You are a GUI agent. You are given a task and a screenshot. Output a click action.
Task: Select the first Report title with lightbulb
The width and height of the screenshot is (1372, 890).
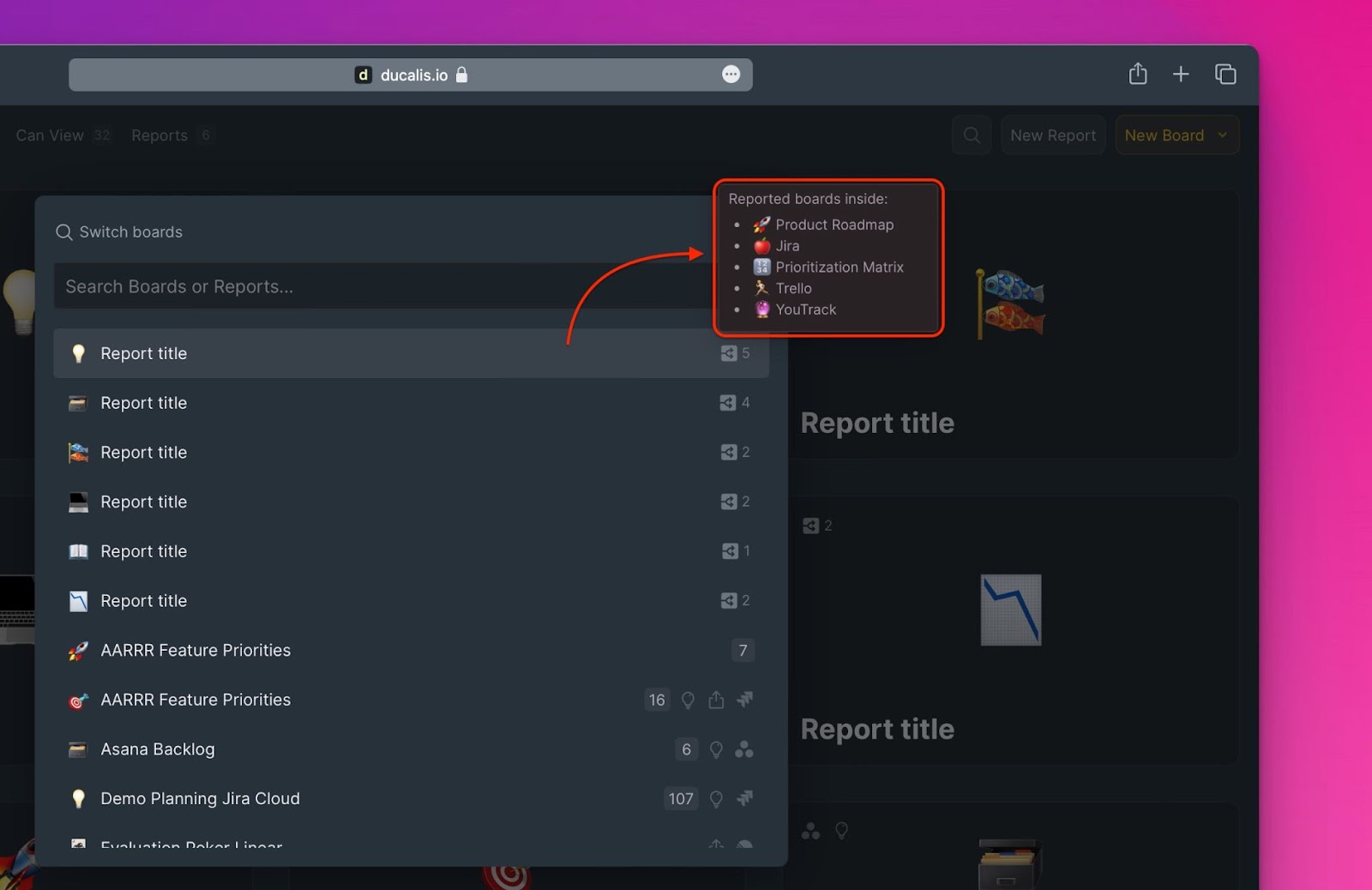point(144,353)
